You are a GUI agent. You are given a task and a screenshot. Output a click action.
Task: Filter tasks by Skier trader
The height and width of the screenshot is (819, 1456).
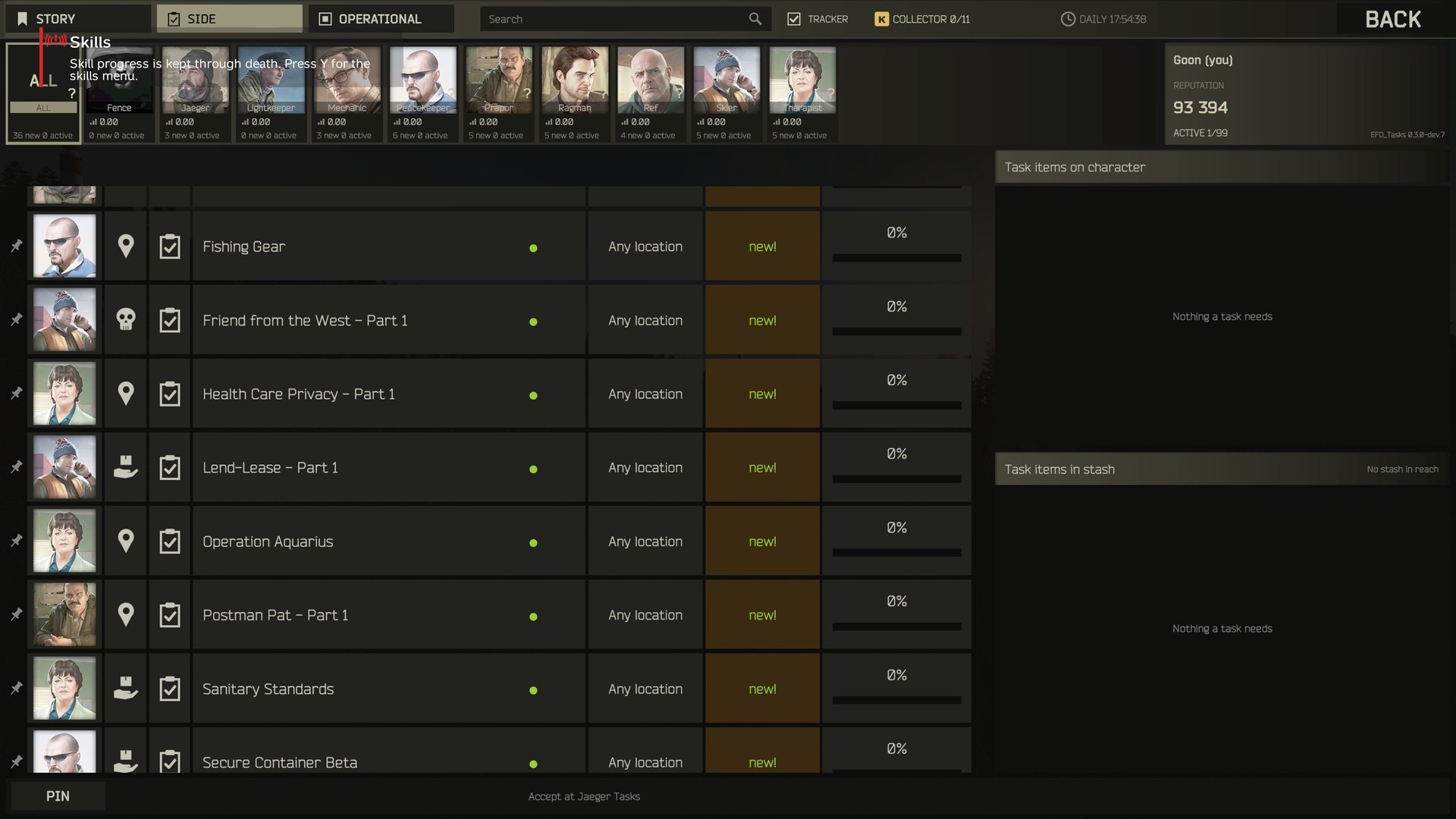click(726, 93)
